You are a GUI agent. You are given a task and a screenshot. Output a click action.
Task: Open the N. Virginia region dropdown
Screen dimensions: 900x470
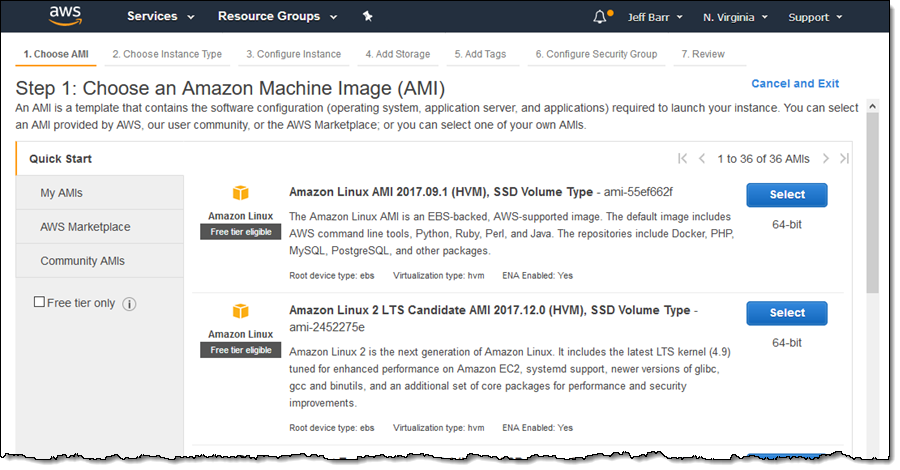[735, 17]
